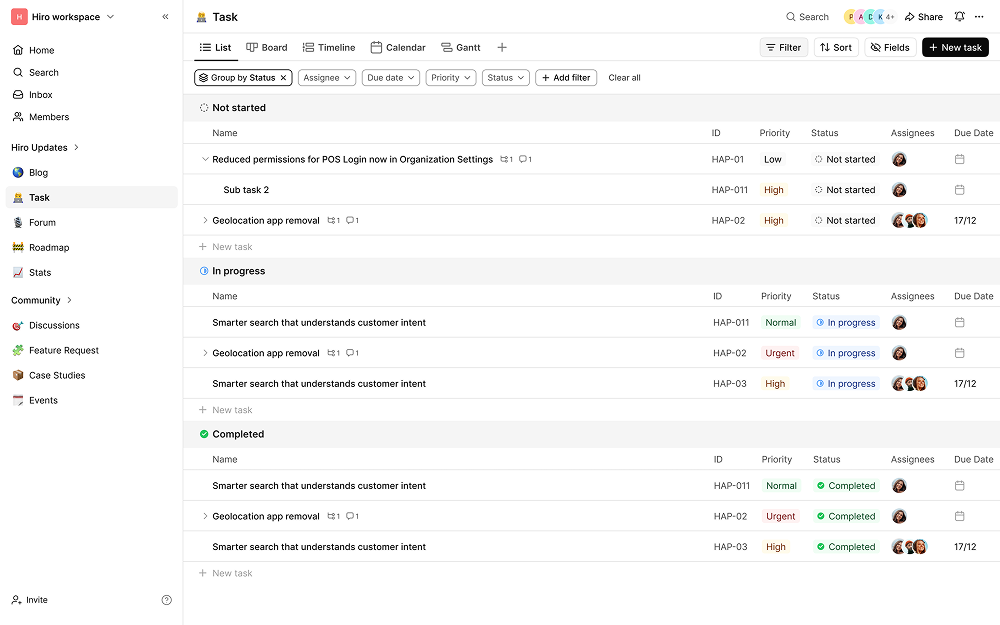The width and height of the screenshot is (1000, 625).
Task: Open Hiro workspace switcher dropdown
Action: (x=63, y=17)
